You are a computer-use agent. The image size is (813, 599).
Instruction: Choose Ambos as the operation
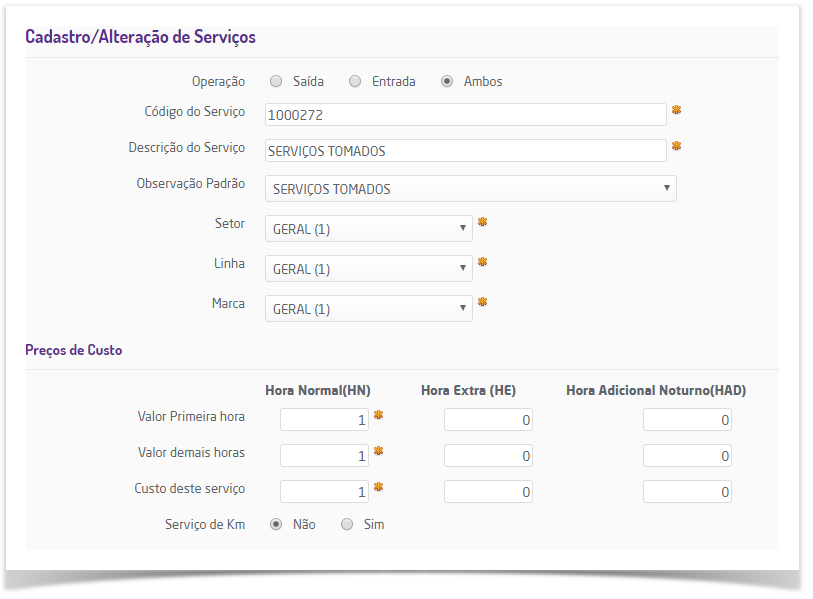[x=447, y=82]
